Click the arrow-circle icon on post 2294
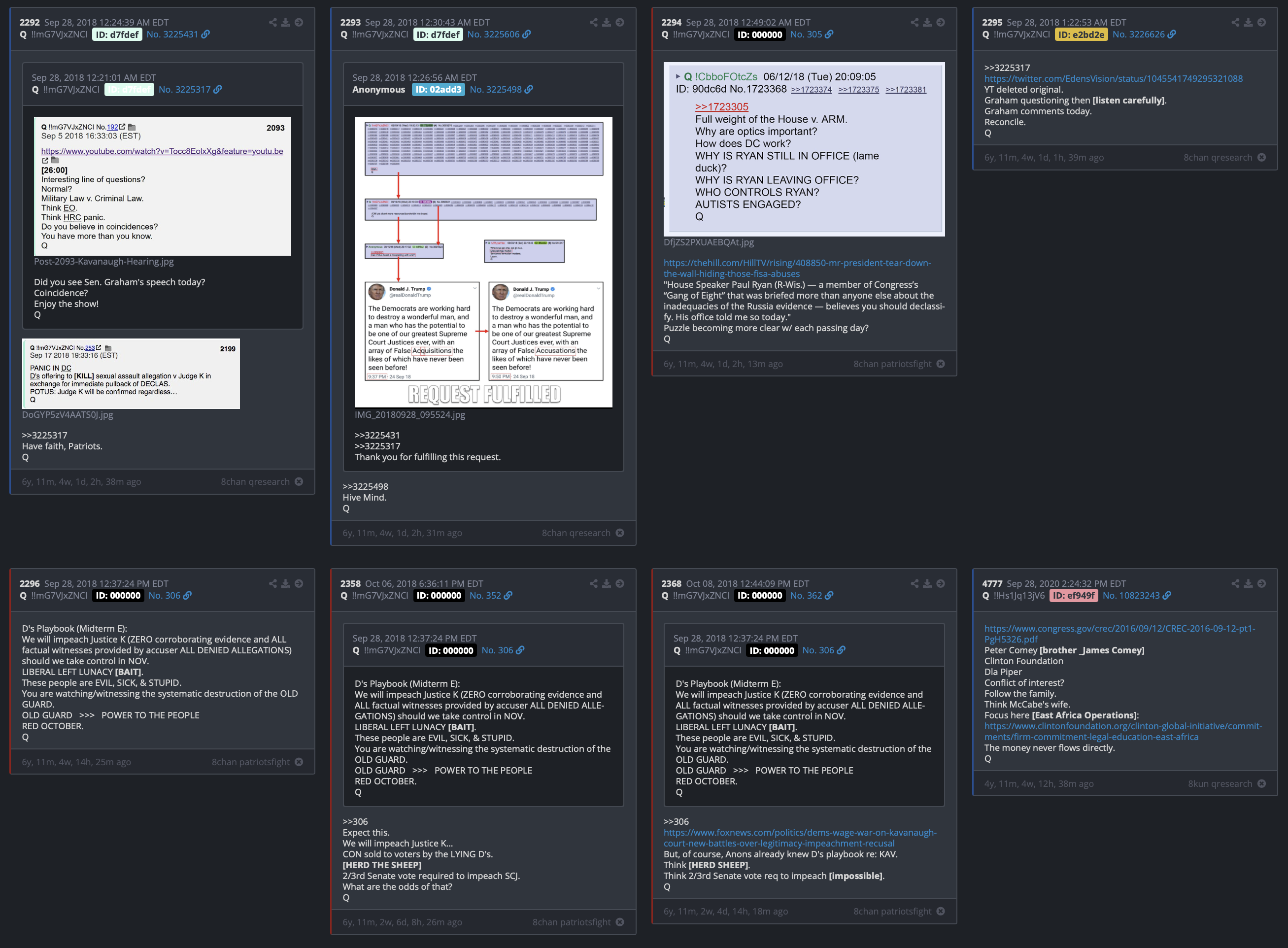Image resolution: width=1288 pixels, height=948 pixels. pyautogui.click(x=940, y=22)
